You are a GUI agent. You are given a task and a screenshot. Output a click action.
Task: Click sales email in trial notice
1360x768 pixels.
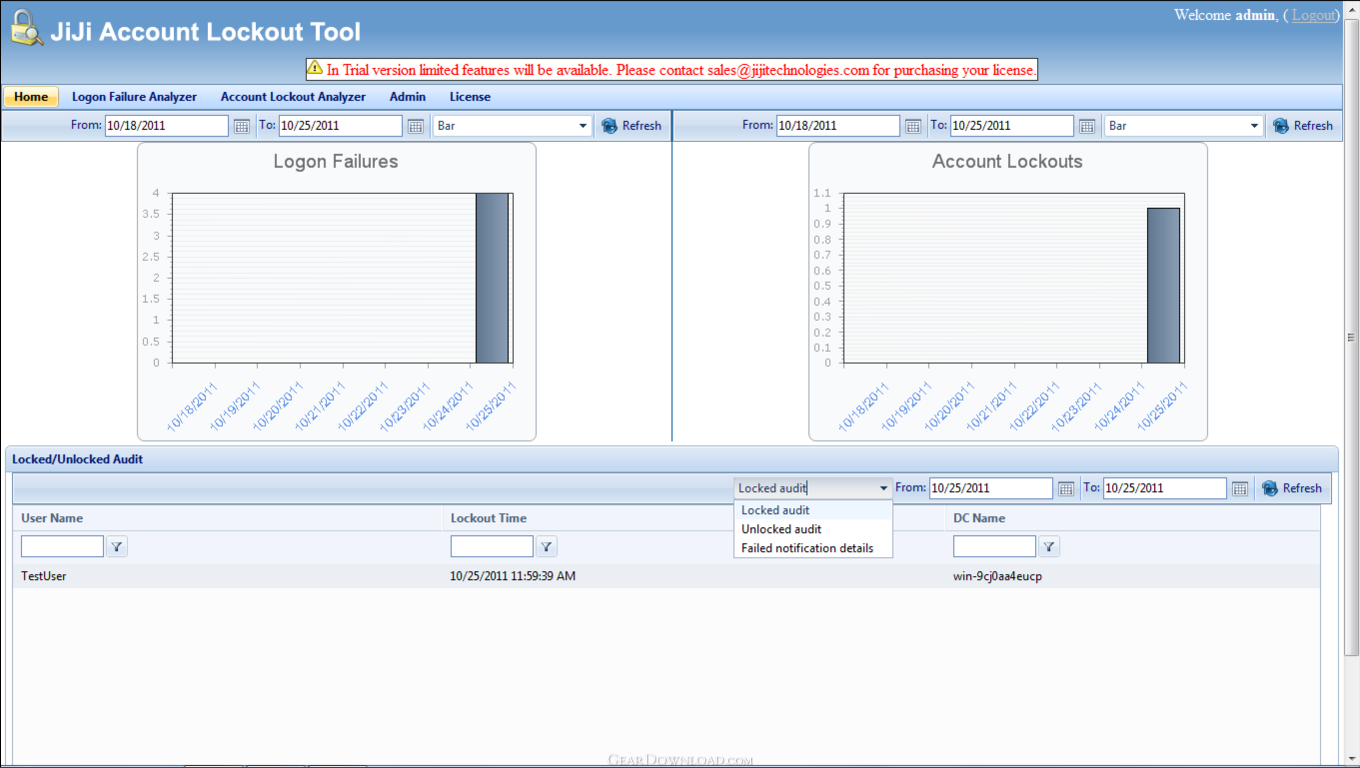click(x=788, y=70)
